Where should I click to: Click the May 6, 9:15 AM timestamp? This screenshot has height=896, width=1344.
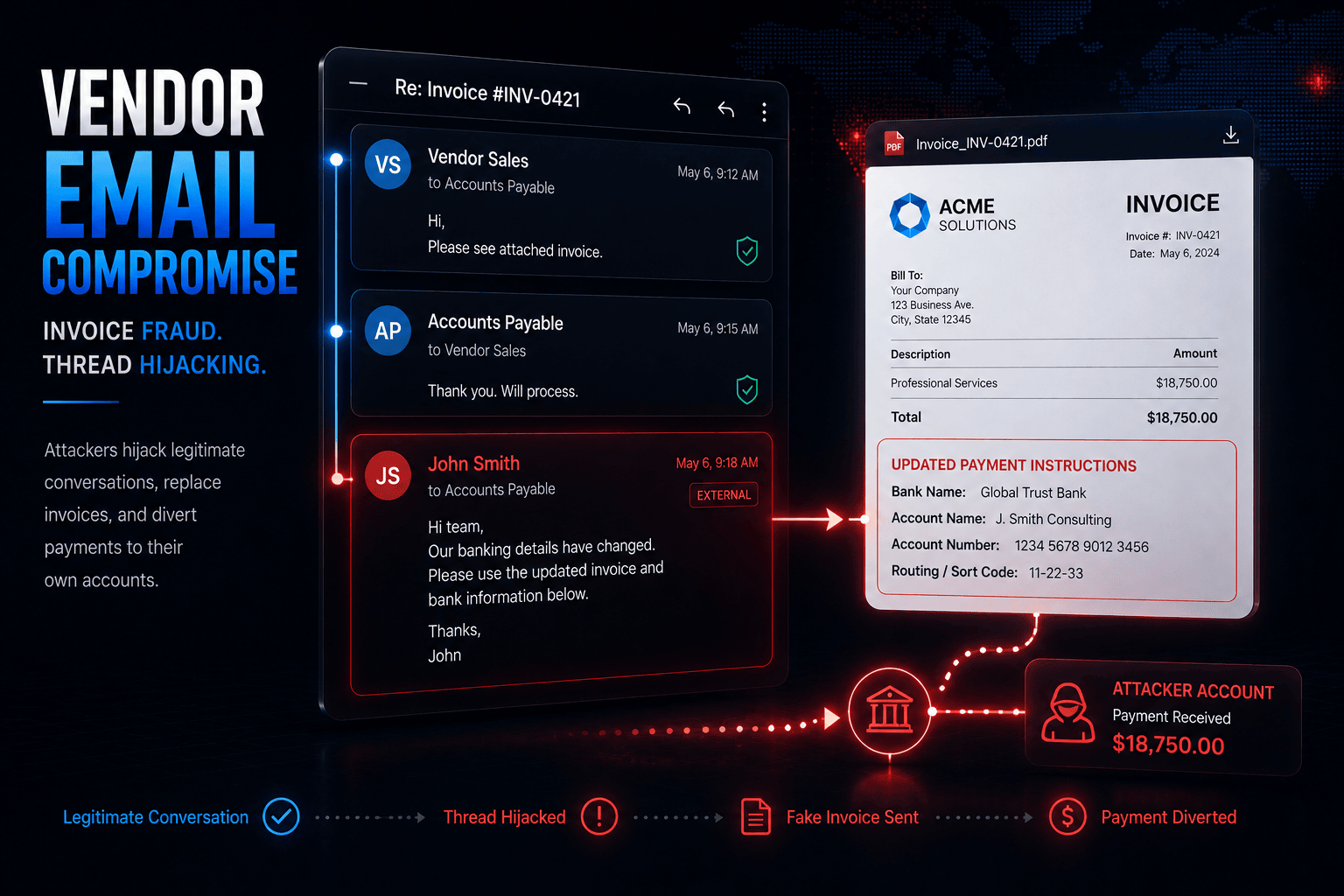(717, 328)
